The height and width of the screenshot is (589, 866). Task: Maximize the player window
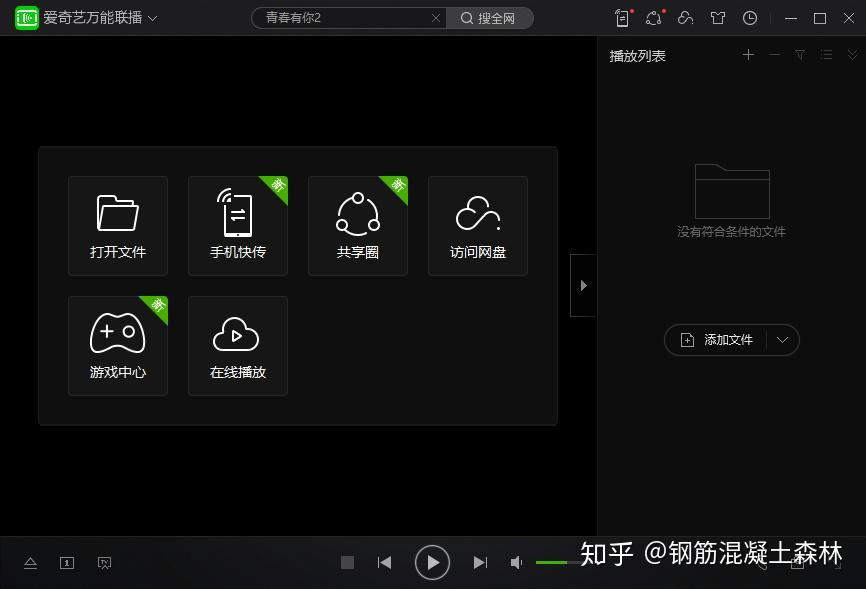click(x=820, y=18)
